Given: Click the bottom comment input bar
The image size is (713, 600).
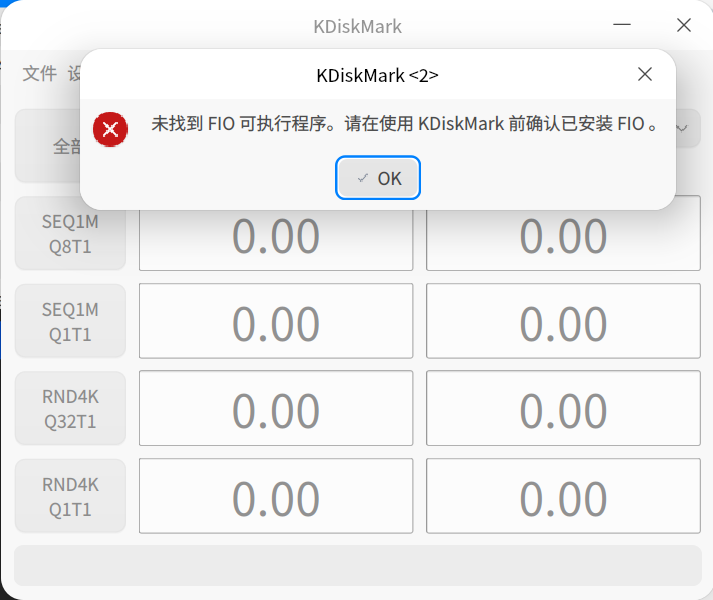Looking at the screenshot, I should (358, 565).
